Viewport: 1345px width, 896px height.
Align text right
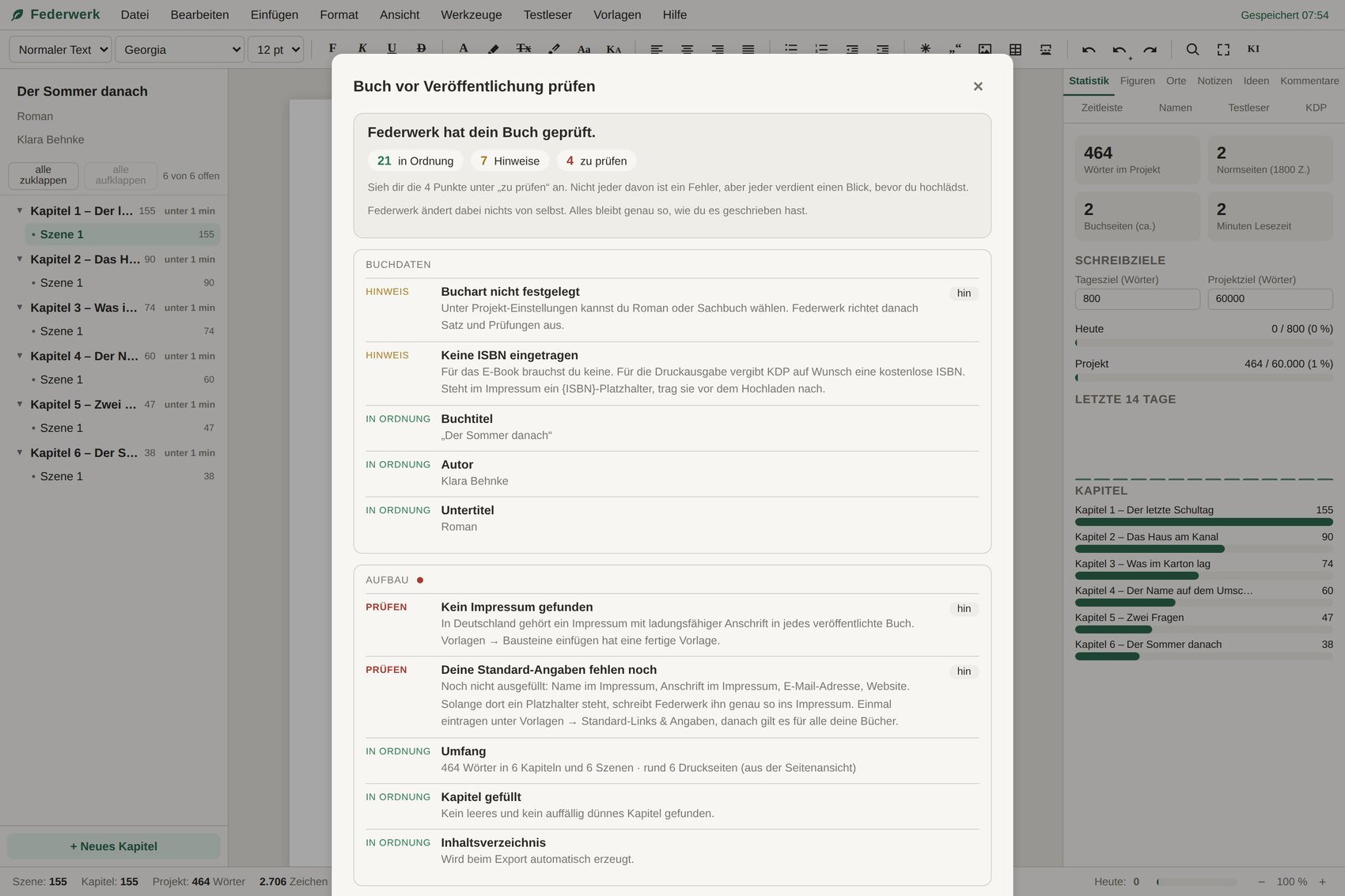point(718,49)
